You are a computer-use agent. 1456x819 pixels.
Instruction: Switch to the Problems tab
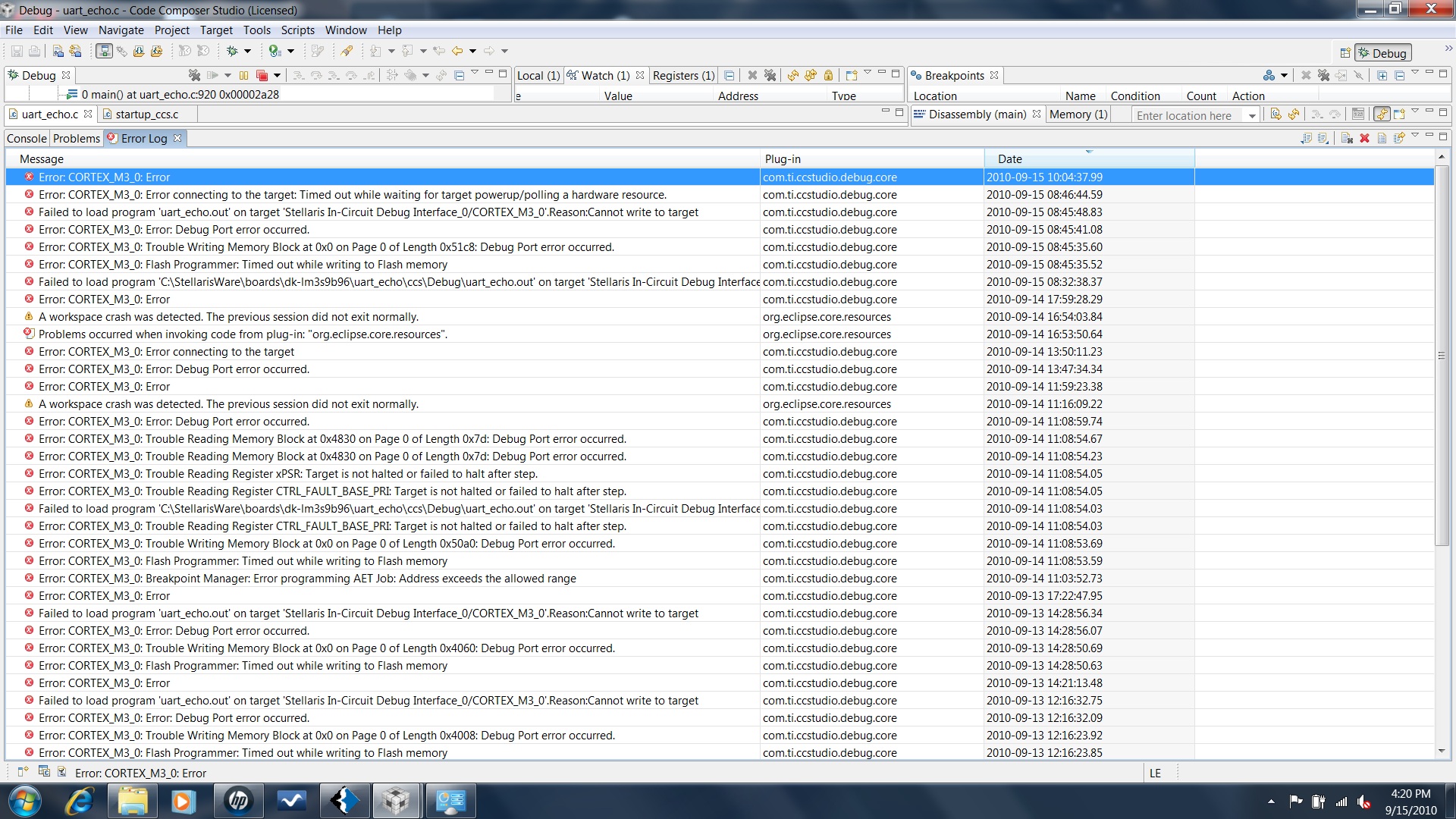pyautogui.click(x=76, y=138)
